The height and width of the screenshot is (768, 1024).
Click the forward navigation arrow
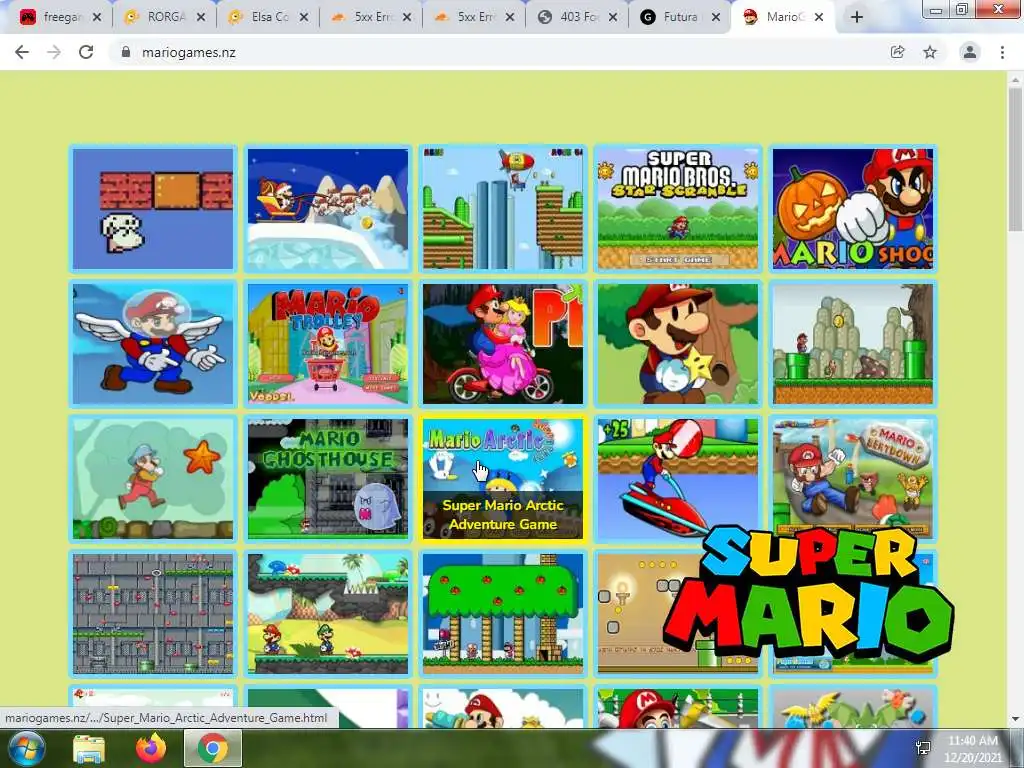click(x=54, y=52)
